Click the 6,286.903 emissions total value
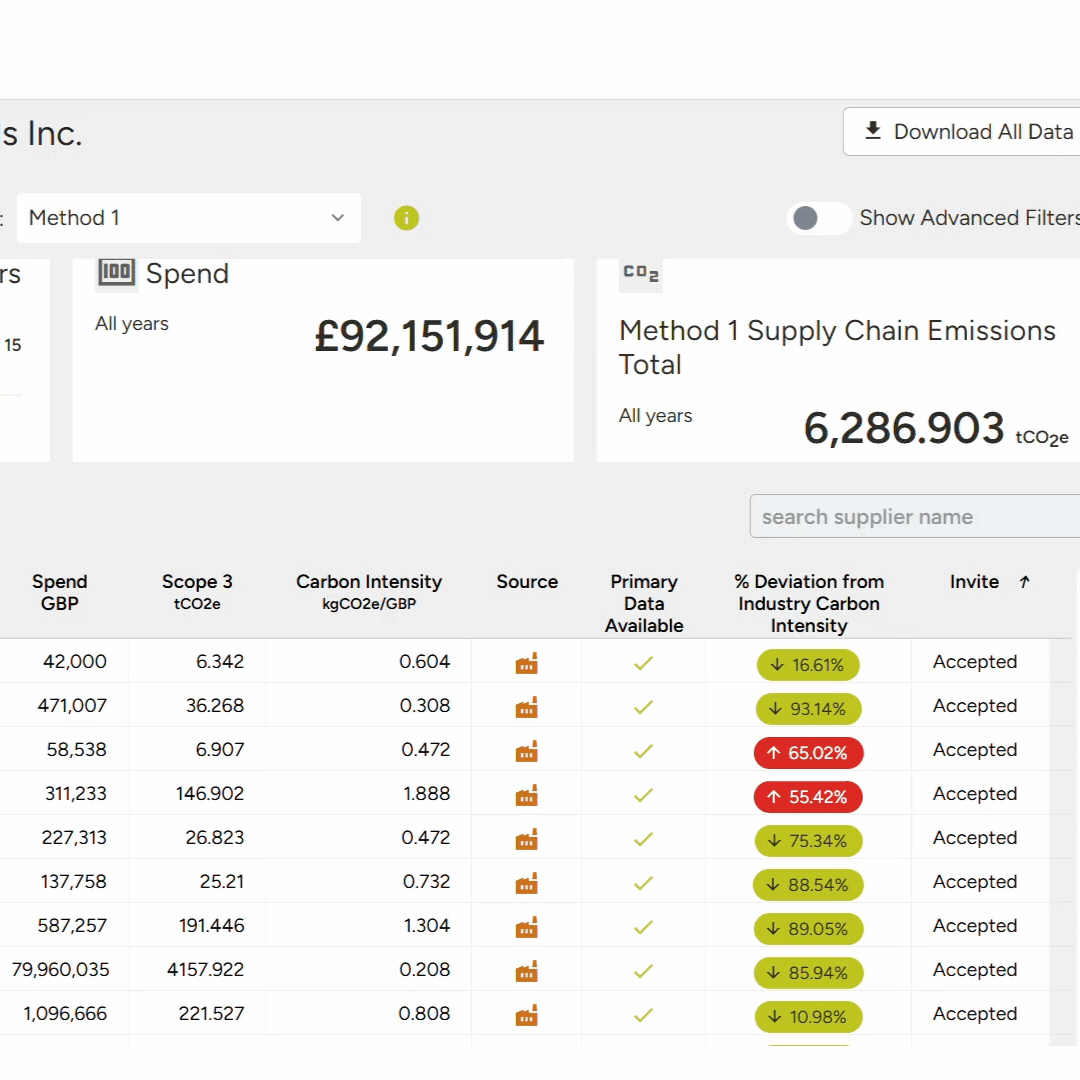The height and width of the screenshot is (1080, 1080). coord(904,428)
